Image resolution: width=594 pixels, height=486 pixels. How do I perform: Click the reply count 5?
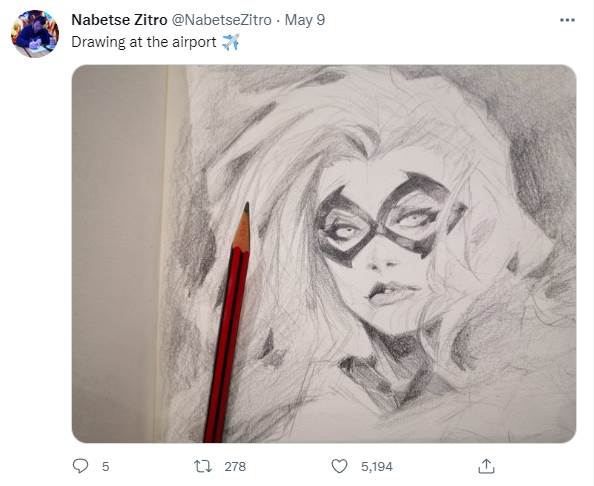(x=105, y=466)
